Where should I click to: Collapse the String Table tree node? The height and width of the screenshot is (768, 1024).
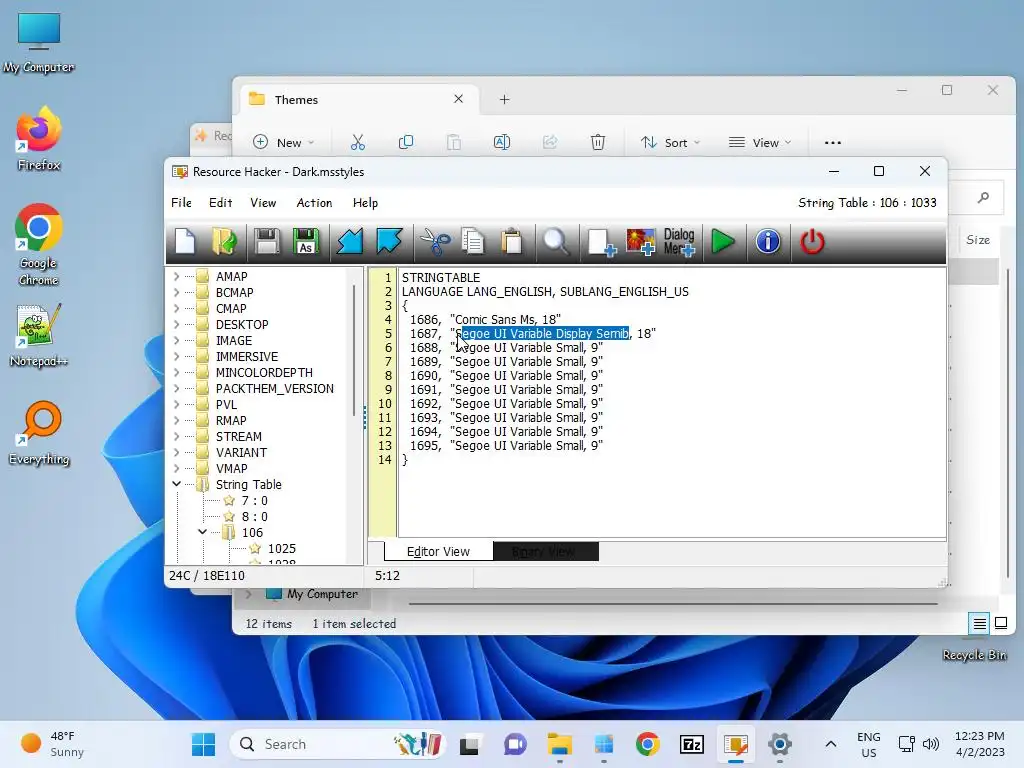coord(176,484)
